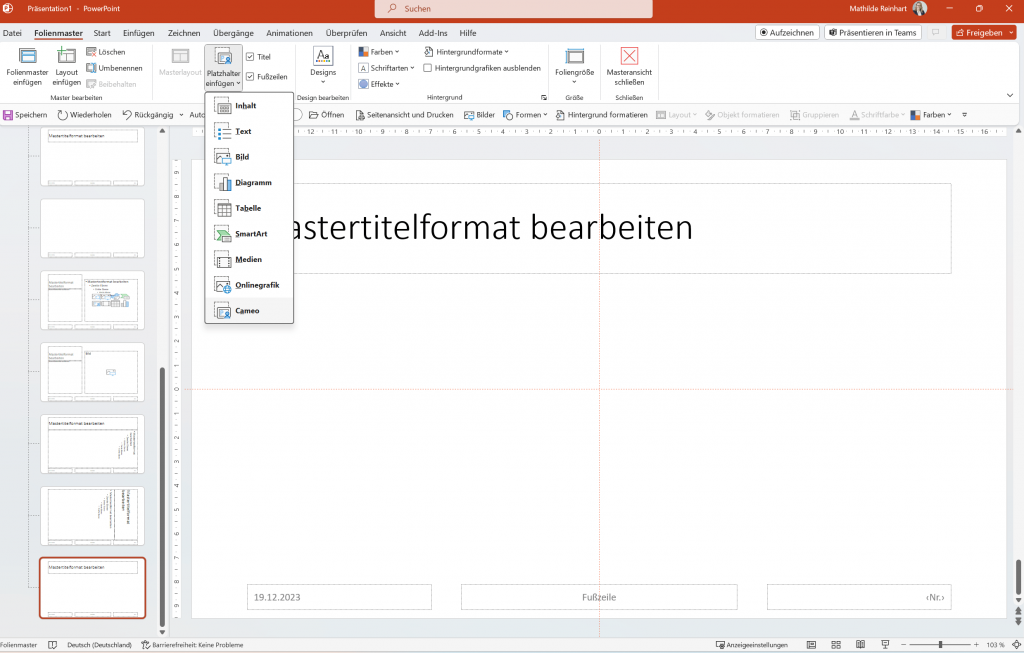Click Mathilde Reinhart account name
1024x653 pixels.
(878, 8)
